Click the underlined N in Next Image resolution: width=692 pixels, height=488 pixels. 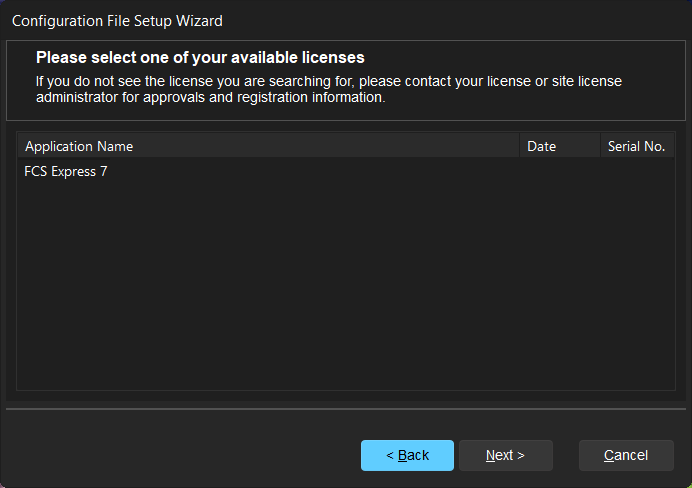[x=491, y=455]
